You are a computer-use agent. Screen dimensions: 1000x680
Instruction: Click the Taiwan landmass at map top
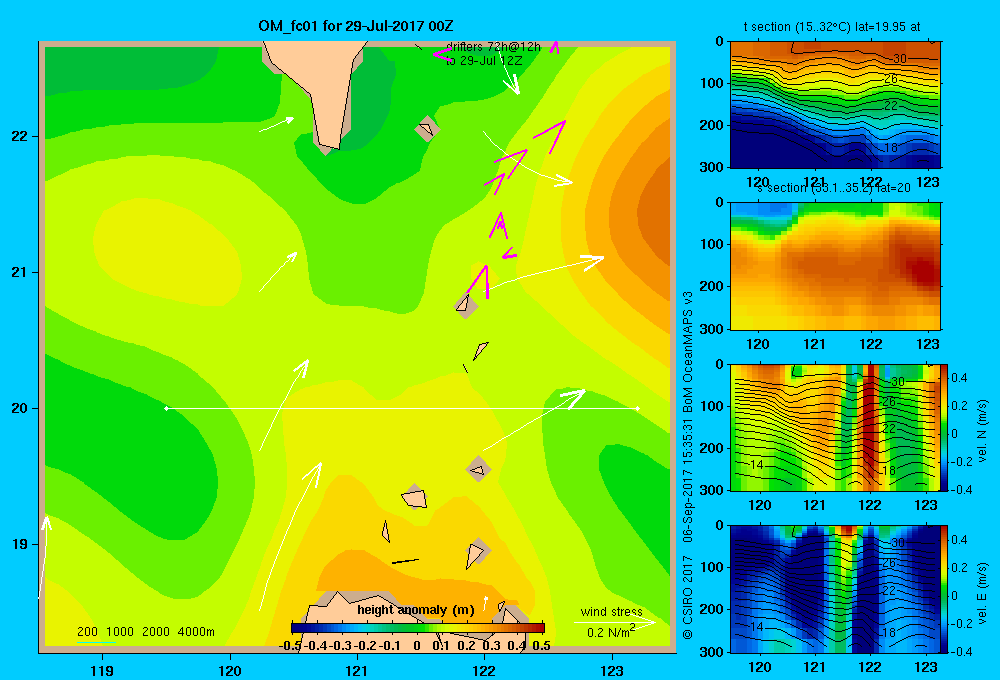[322, 89]
